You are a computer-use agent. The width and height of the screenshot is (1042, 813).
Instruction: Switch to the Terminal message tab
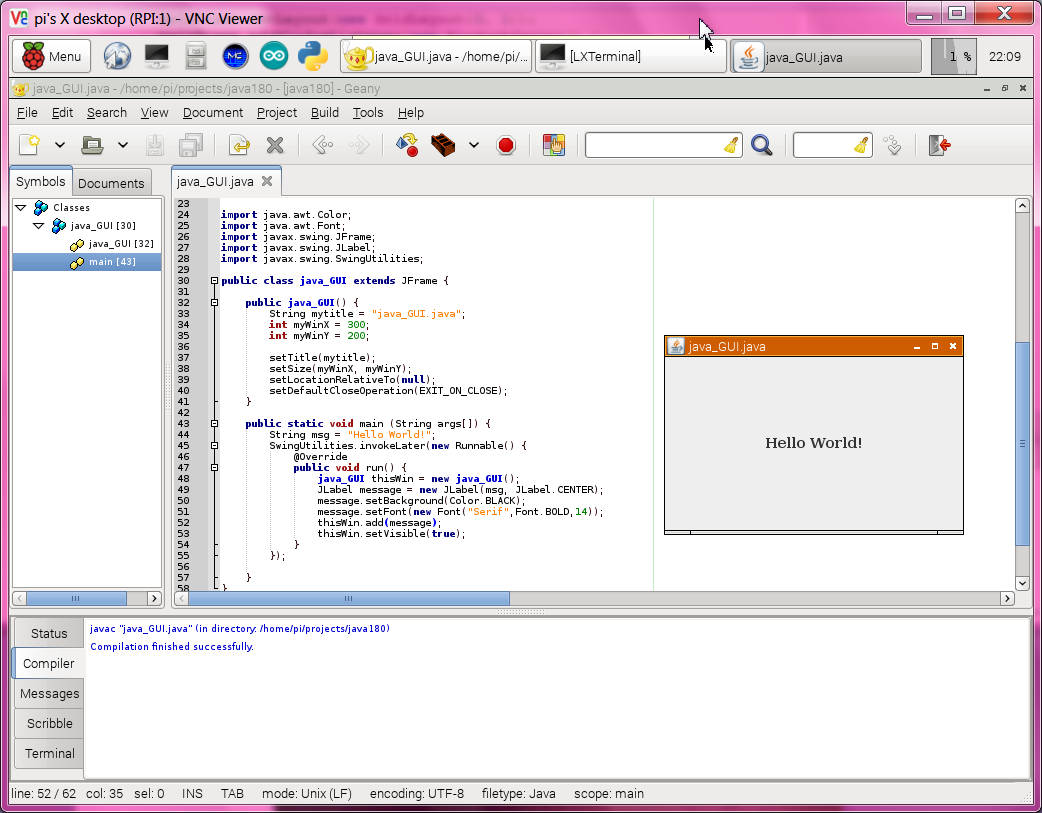50,753
